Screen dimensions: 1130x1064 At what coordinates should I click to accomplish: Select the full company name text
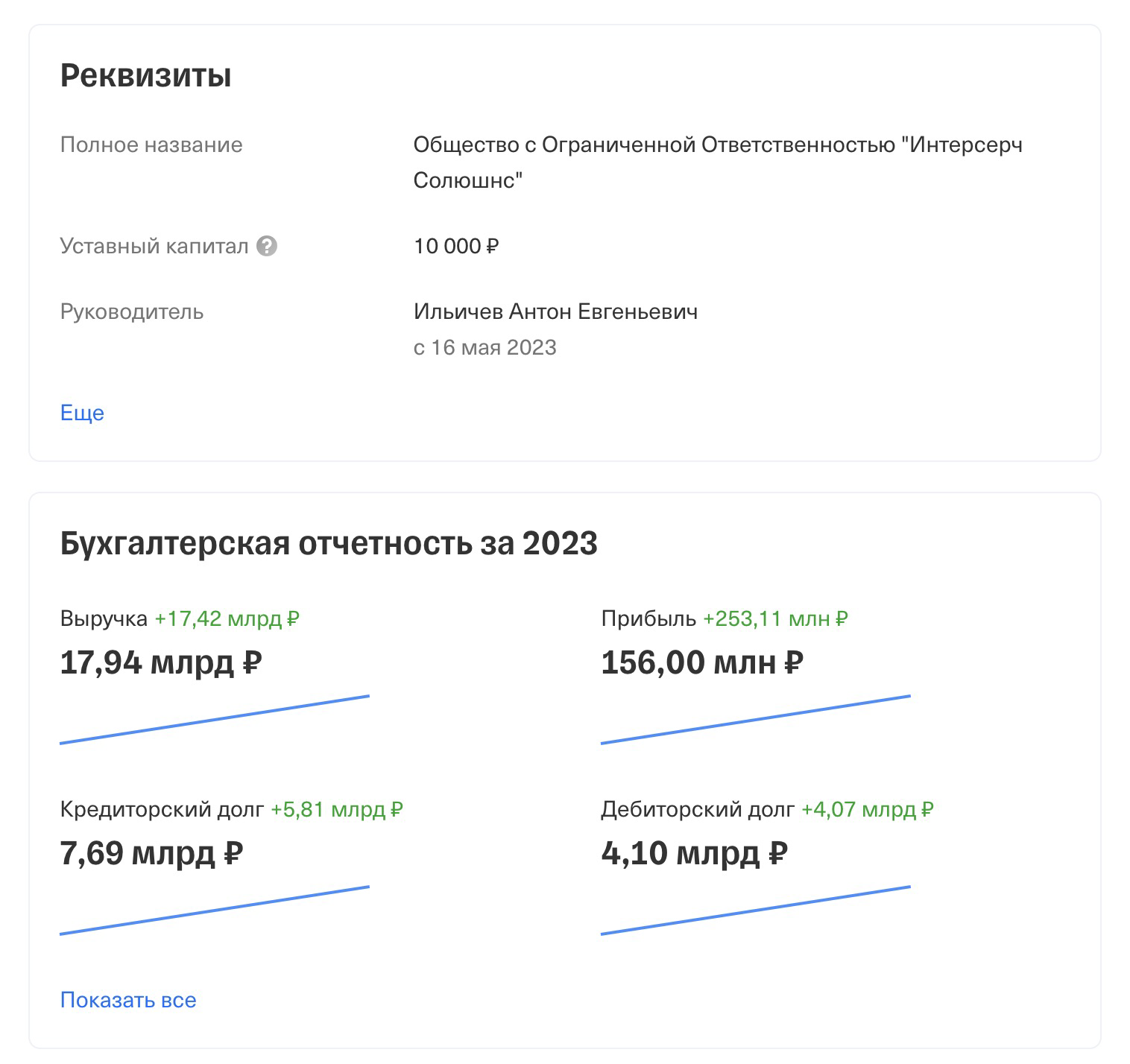(718, 162)
